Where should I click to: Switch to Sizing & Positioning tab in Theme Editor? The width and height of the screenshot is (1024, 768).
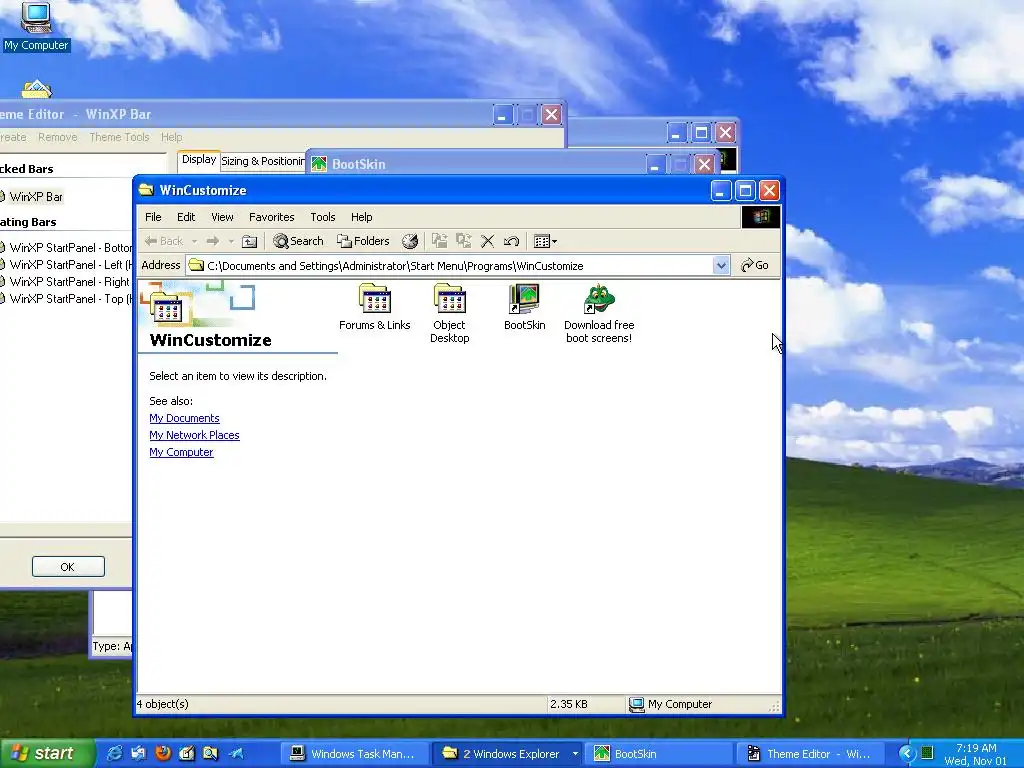tap(263, 161)
